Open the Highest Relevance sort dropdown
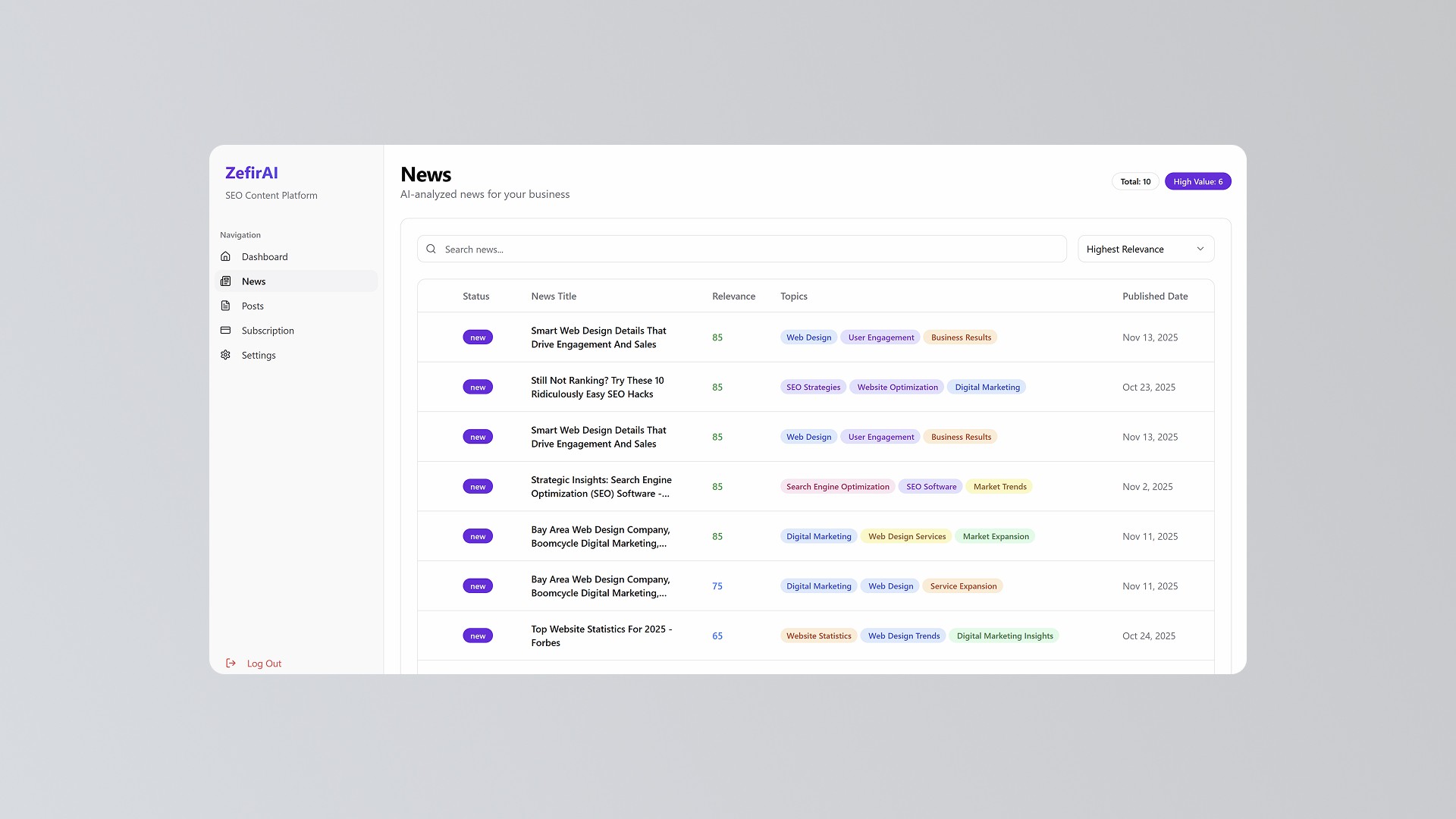 (x=1145, y=249)
